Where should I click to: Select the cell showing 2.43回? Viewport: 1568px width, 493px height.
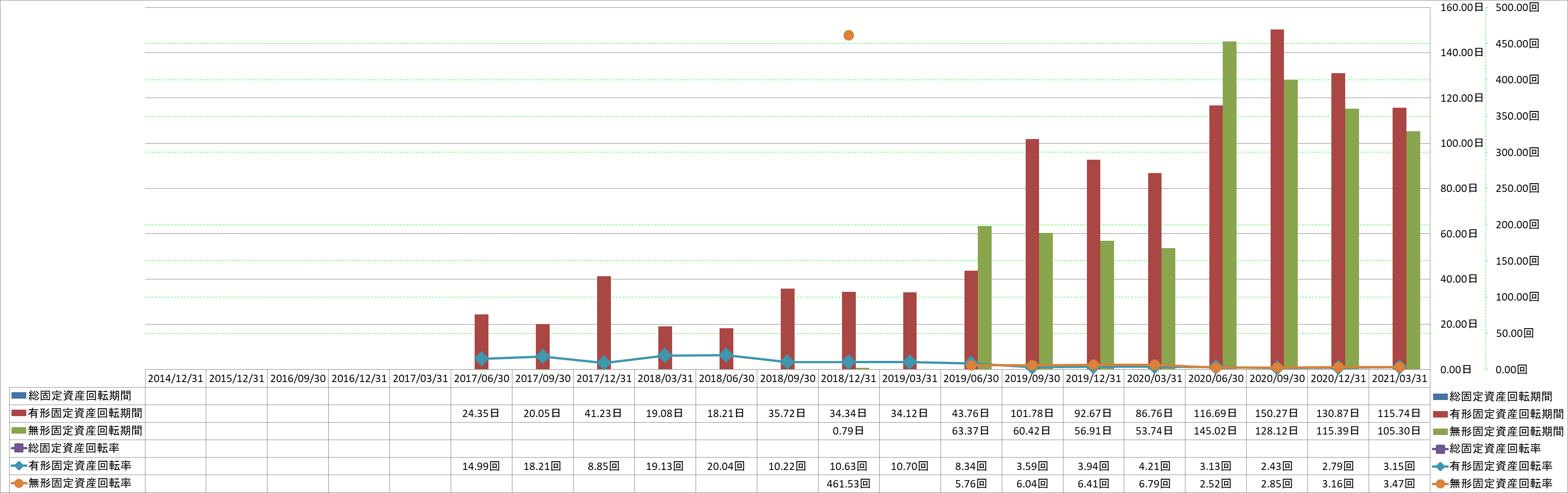tap(1277, 467)
